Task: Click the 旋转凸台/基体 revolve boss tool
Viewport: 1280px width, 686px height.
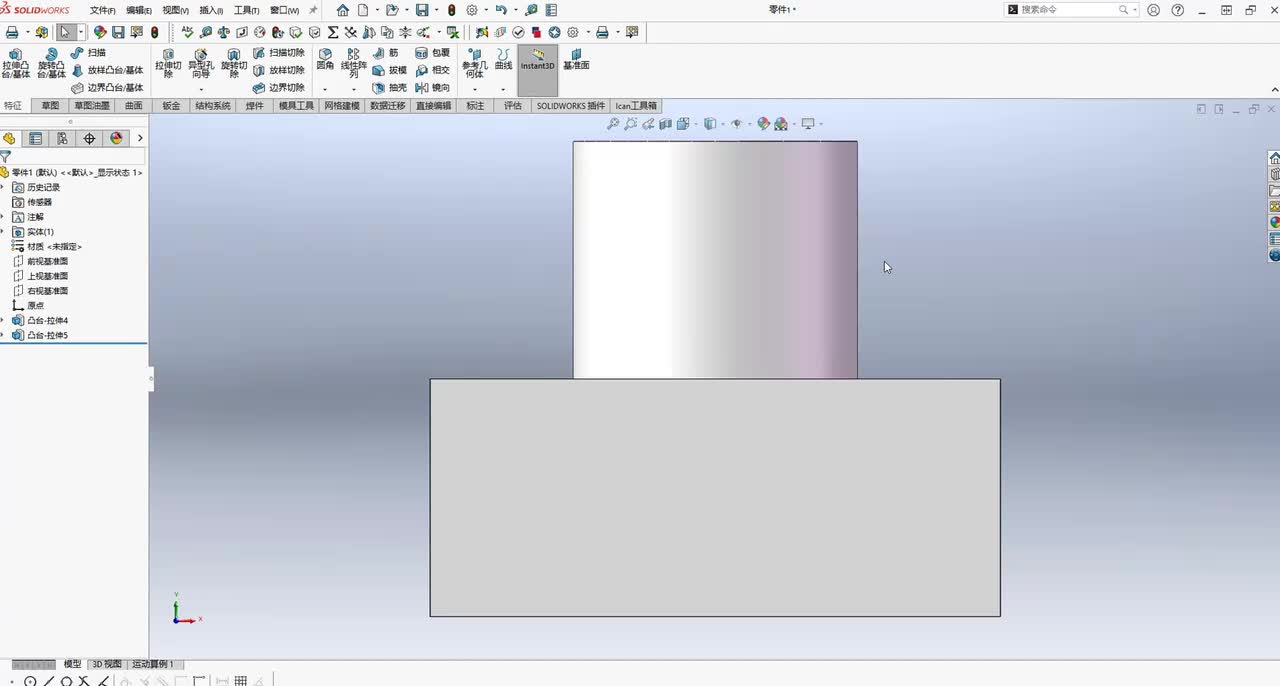Action: click(51, 63)
